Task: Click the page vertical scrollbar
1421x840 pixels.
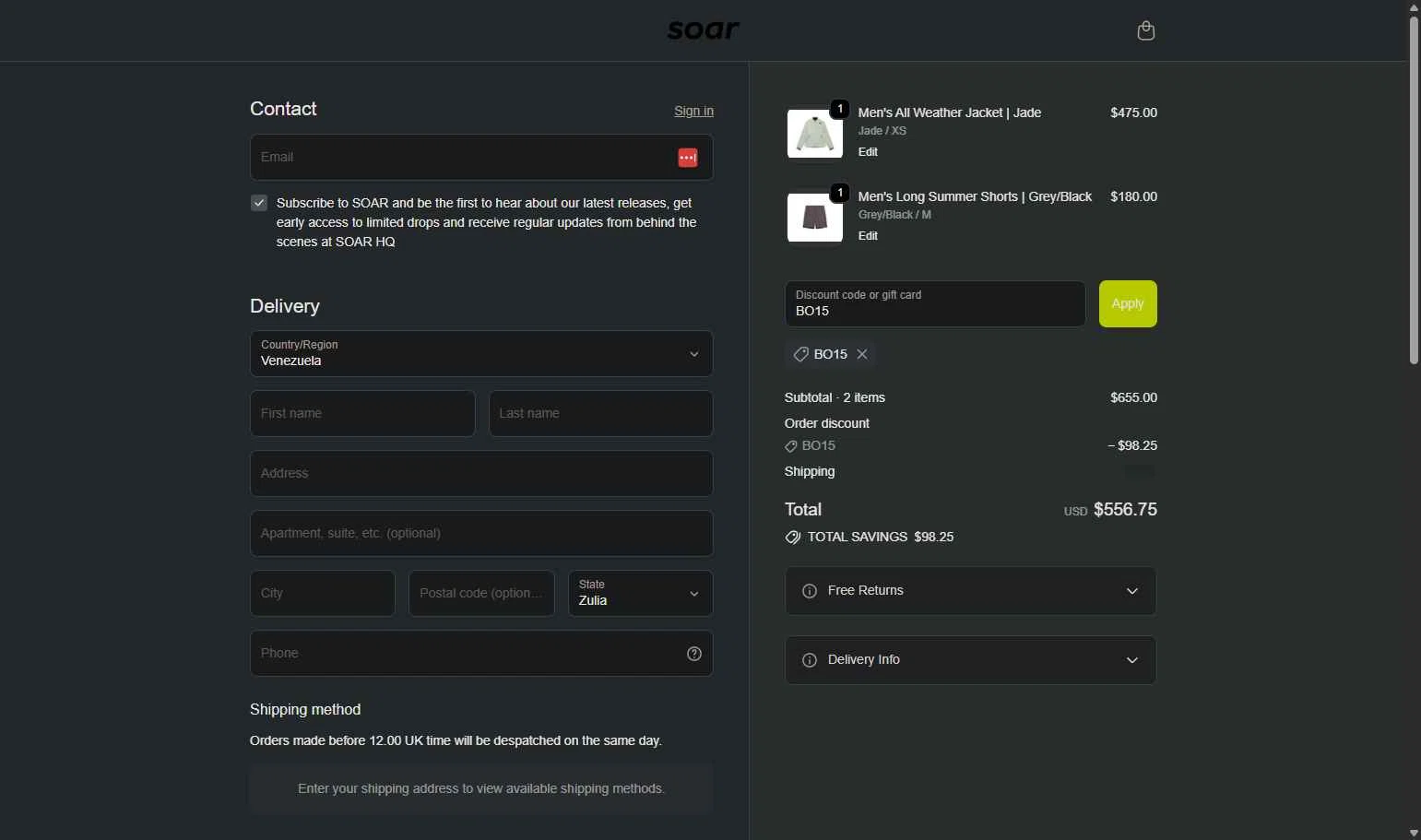Action: coord(1414,189)
